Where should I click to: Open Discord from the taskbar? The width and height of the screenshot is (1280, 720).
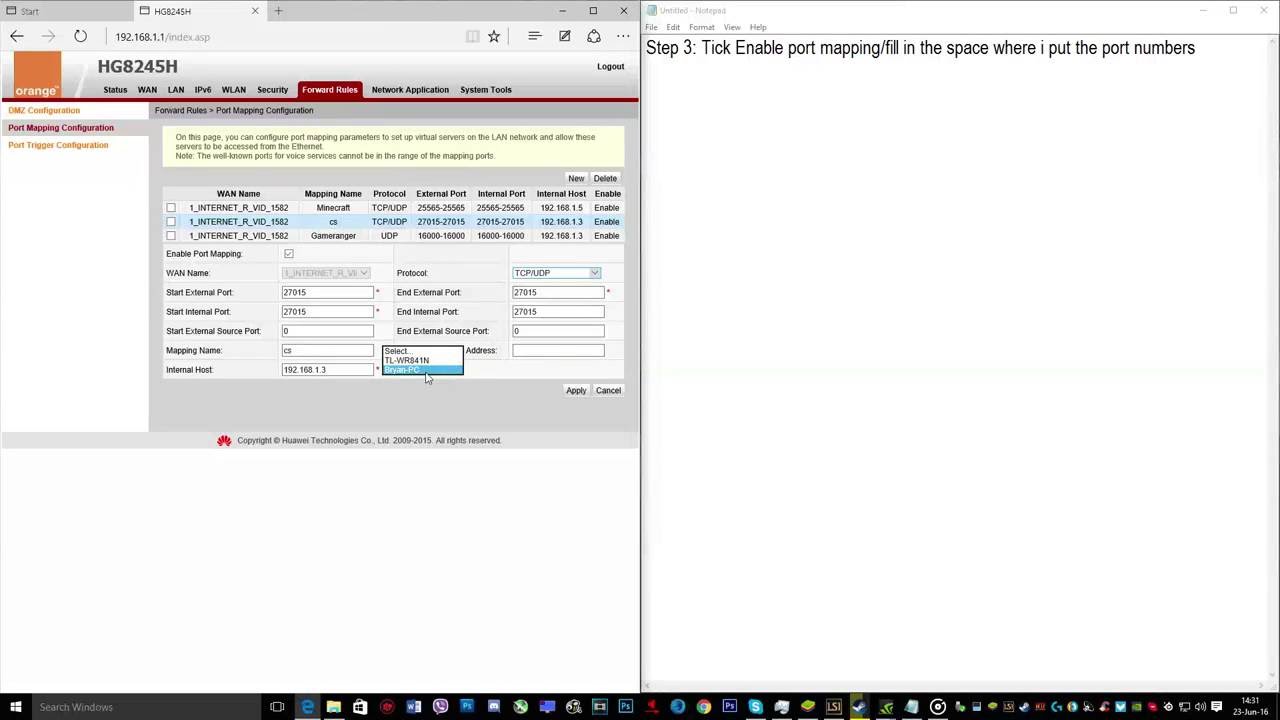[x=494, y=707]
